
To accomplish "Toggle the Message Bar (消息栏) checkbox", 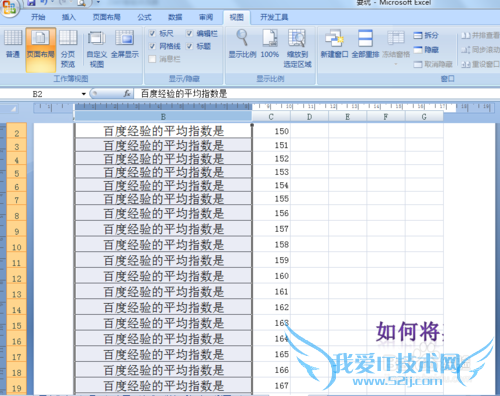I will point(152,59).
